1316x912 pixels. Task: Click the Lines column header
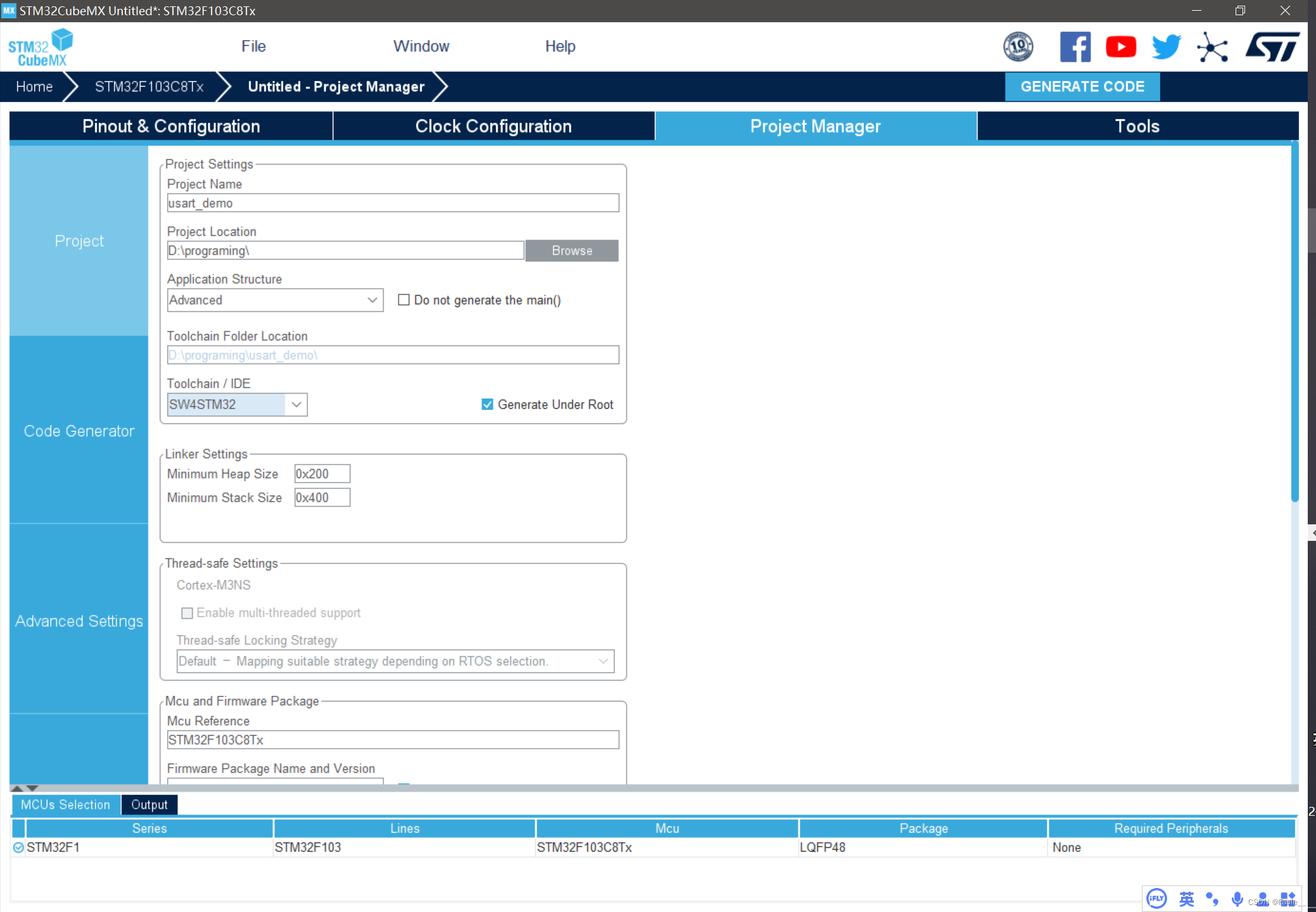pyautogui.click(x=405, y=828)
